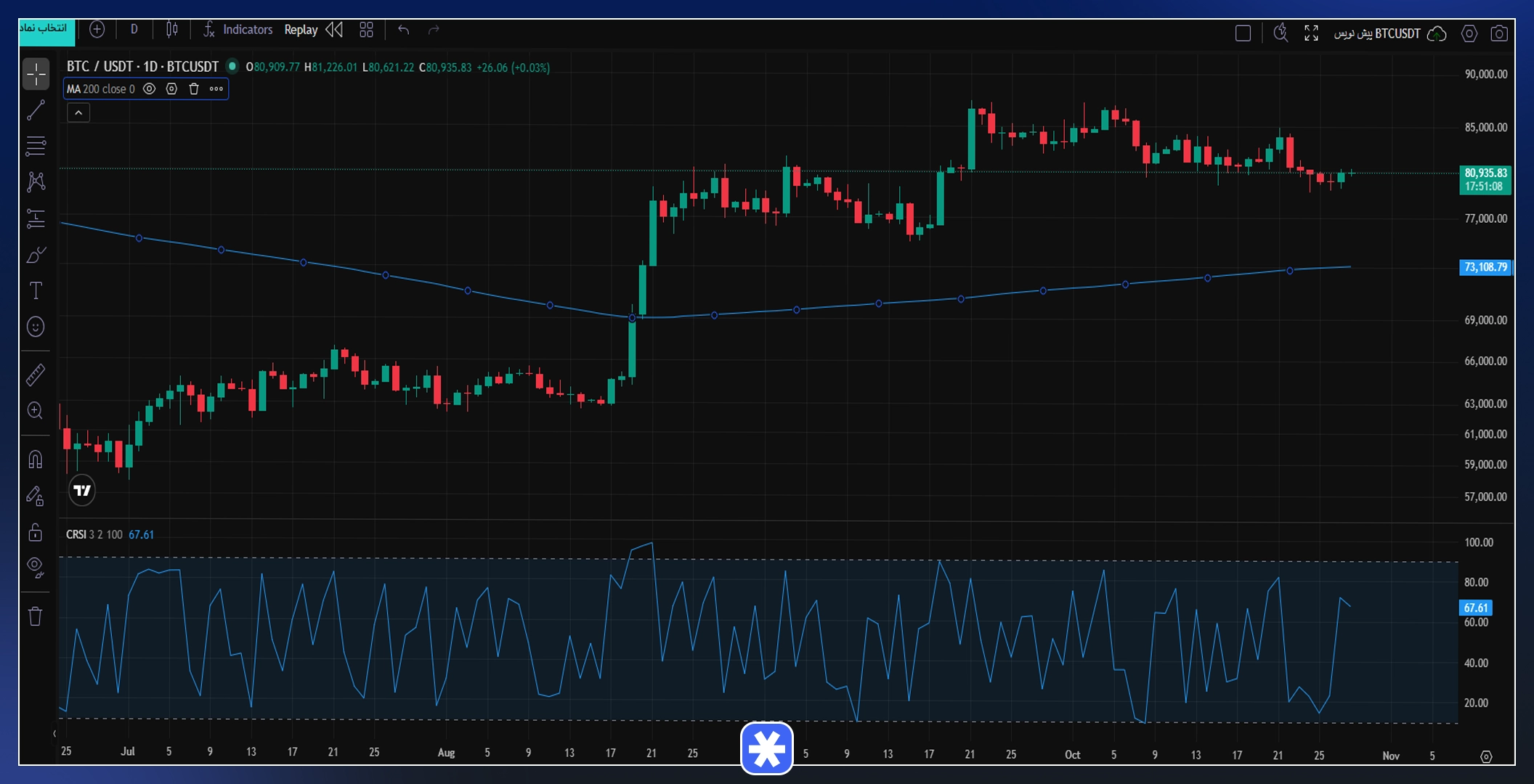Collapse the indicator legend with the chevron

78,113
